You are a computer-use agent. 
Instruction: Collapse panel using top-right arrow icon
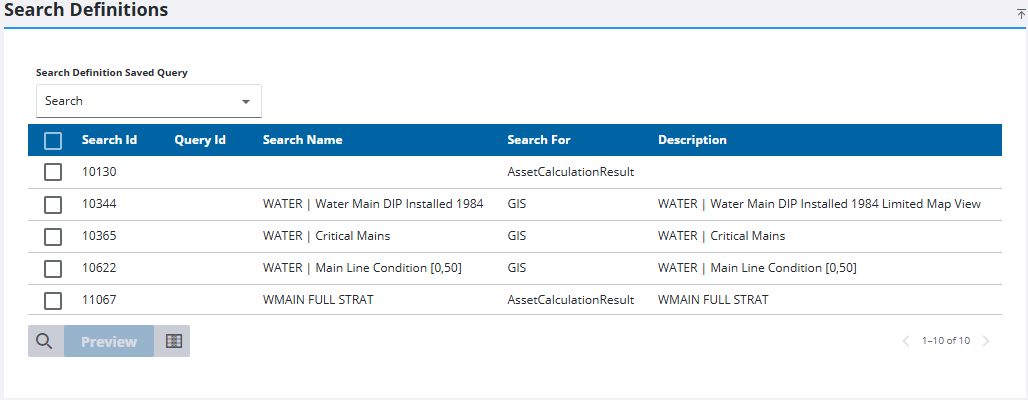coord(1020,13)
